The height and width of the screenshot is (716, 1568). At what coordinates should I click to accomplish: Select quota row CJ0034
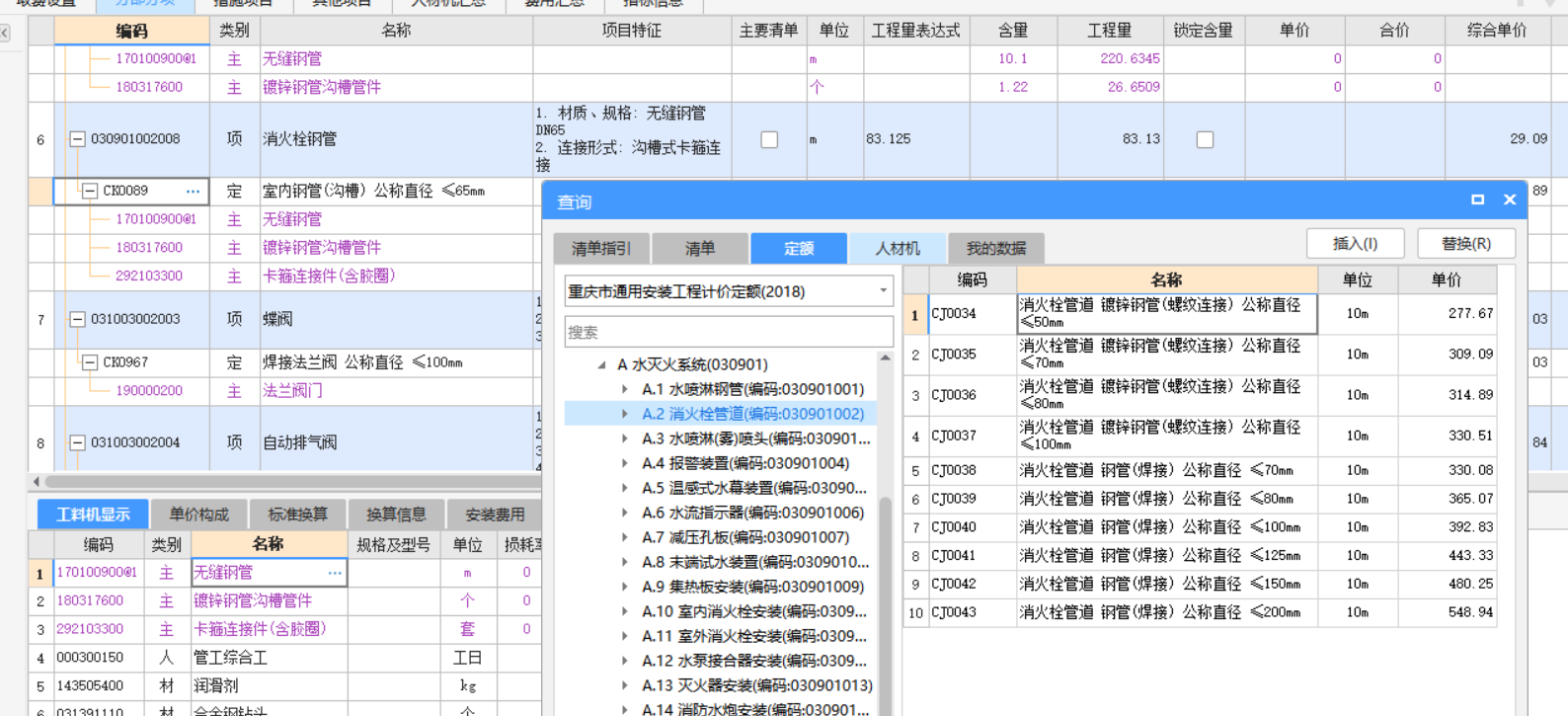coord(1200,314)
